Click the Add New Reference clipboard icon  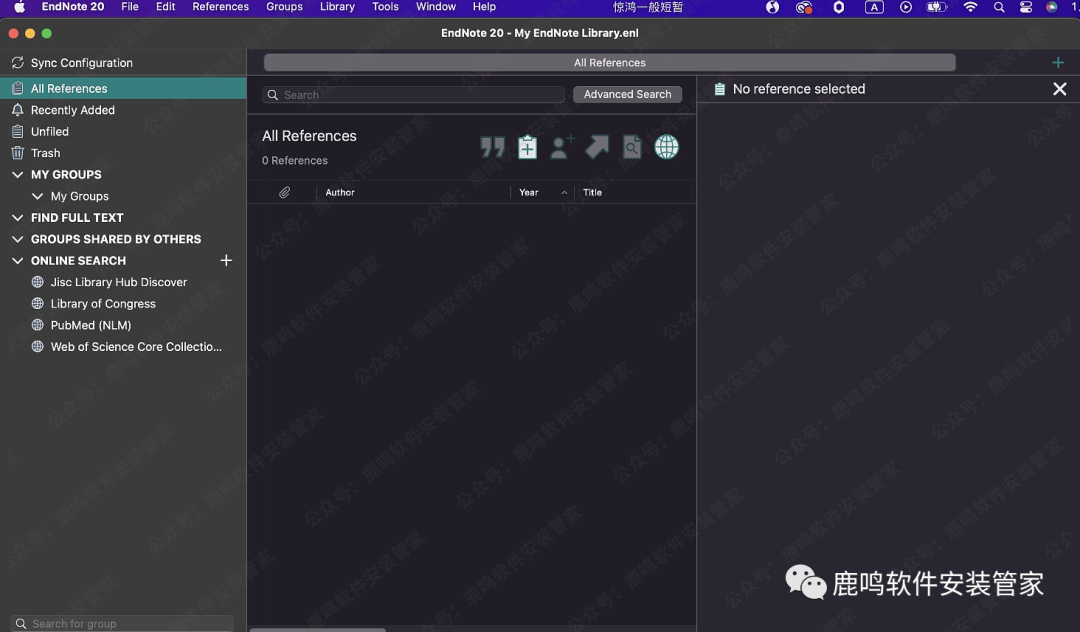(x=527, y=147)
